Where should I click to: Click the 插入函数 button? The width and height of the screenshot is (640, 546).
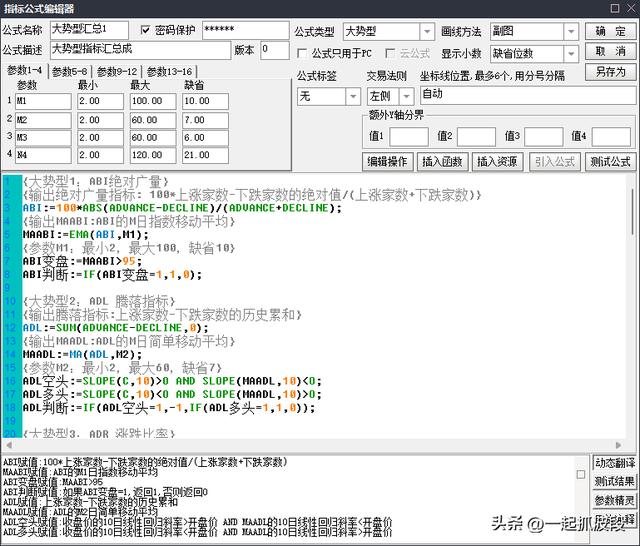442,162
